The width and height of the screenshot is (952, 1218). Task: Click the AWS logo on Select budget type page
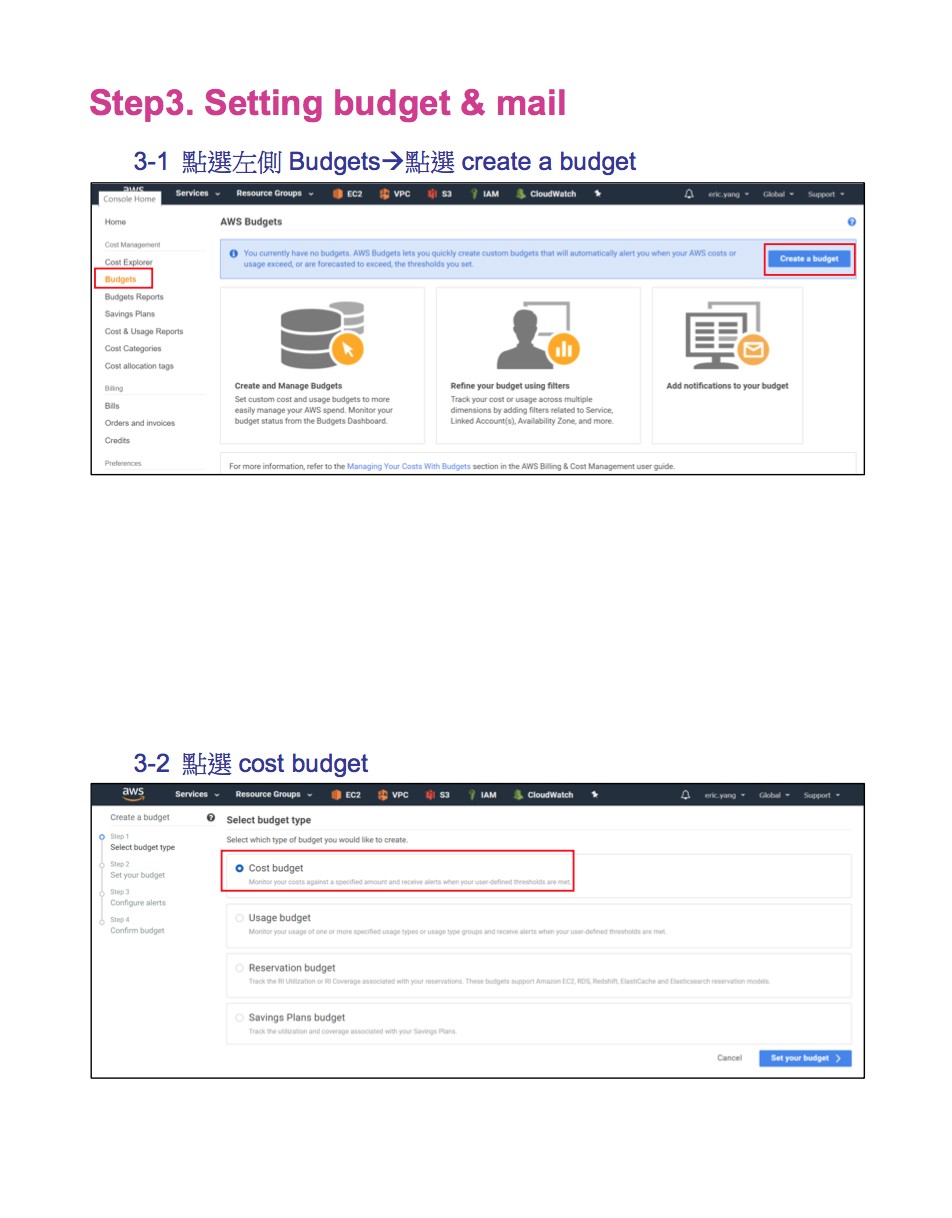pos(133,794)
